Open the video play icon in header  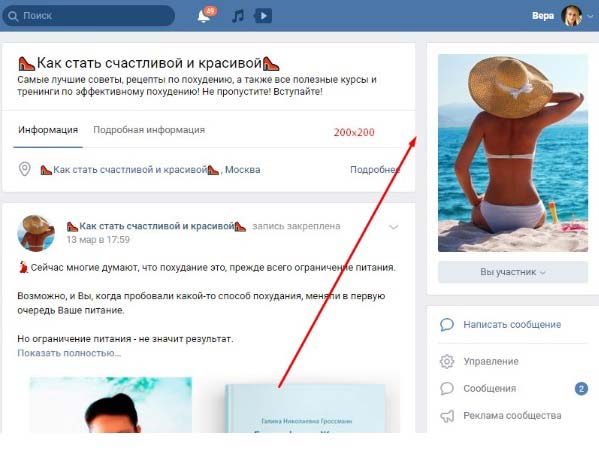263,16
